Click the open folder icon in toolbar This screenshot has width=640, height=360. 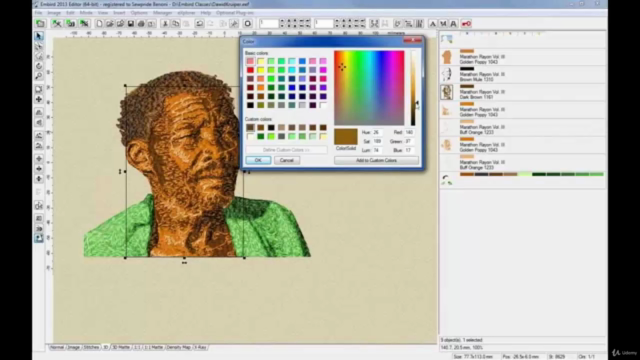coord(109,24)
